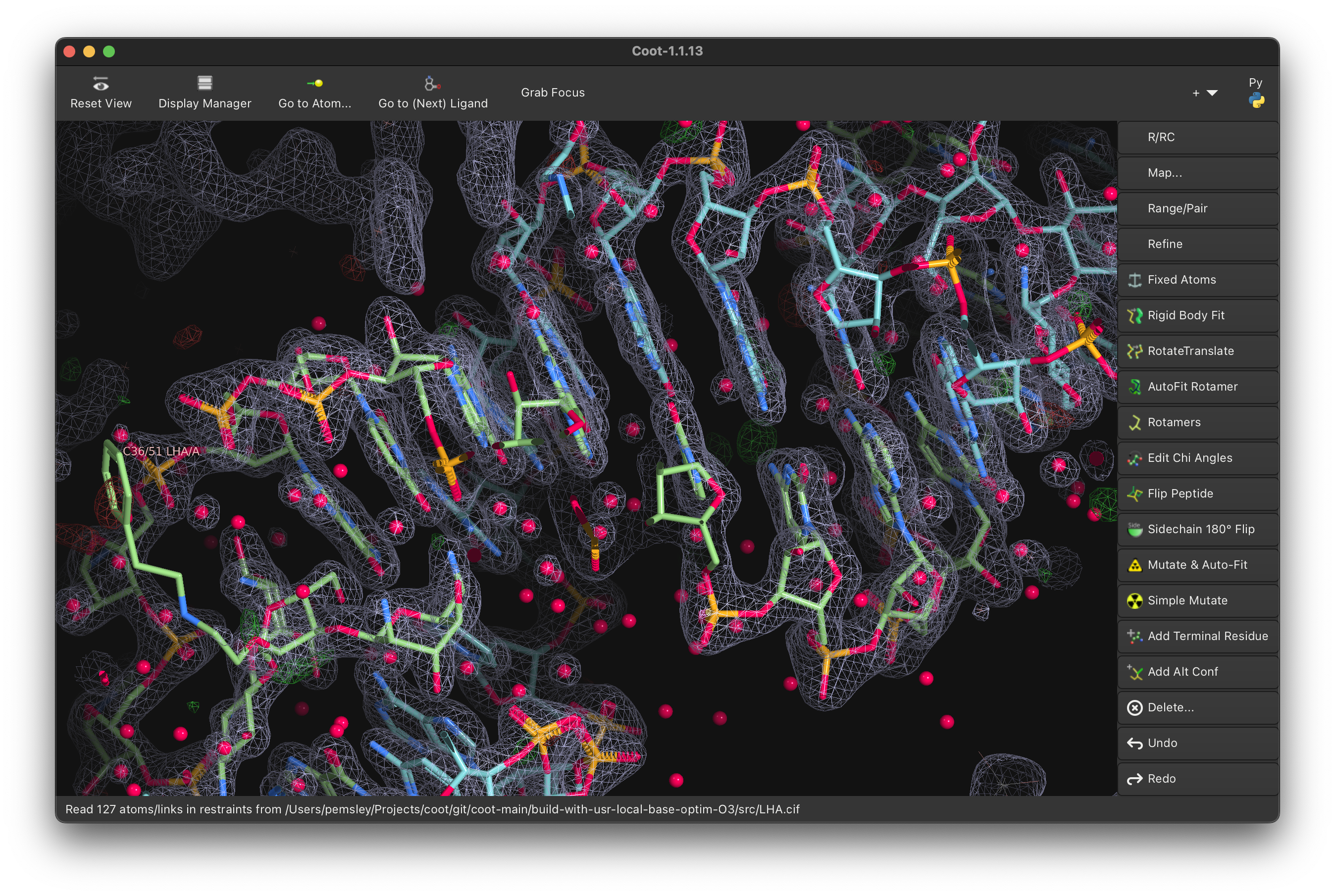The height and width of the screenshot is (896, 1335).
Task: Expand the toolbar plus dropdown arrow
Action: (1212, 93)
